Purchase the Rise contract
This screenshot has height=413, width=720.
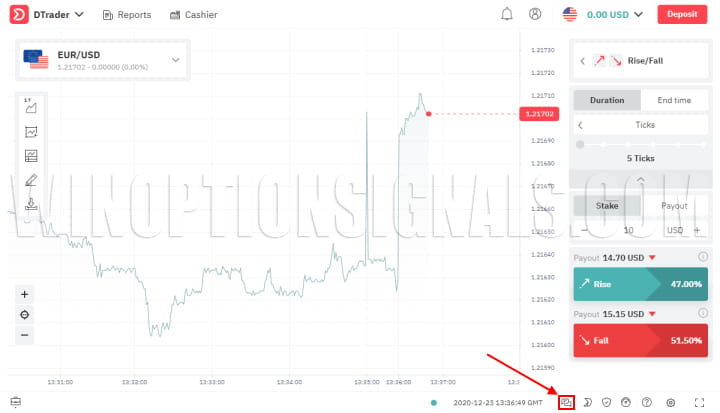coord(640,284)
